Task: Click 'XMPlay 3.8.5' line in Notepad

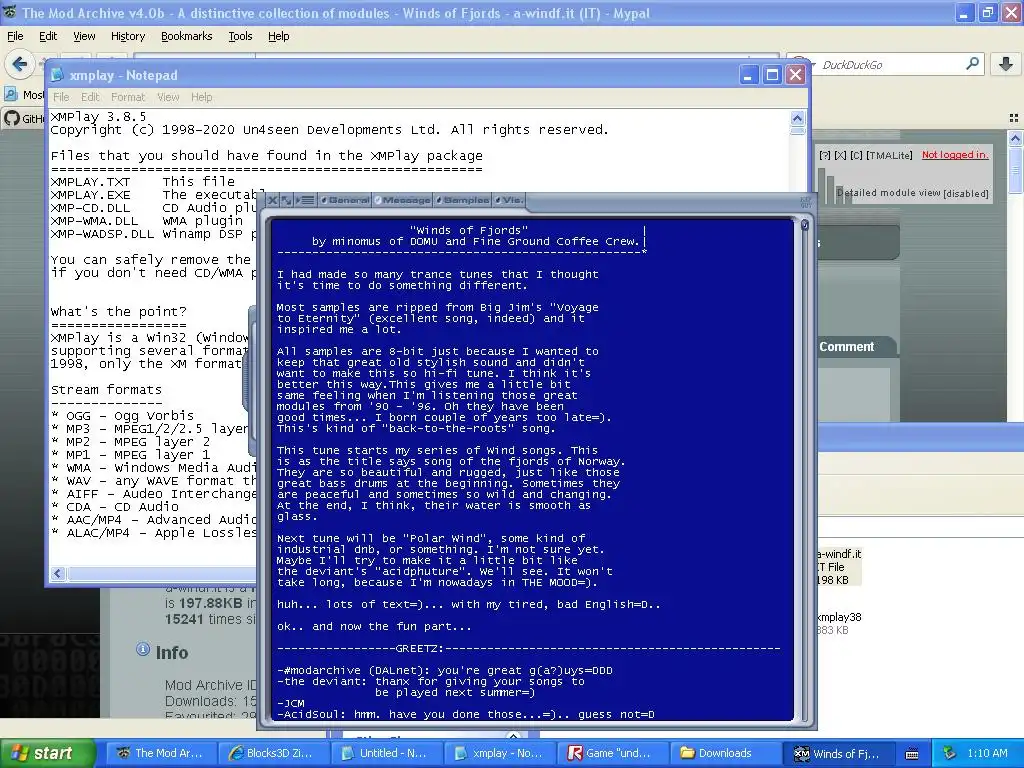Action: (x=98, y=117)
